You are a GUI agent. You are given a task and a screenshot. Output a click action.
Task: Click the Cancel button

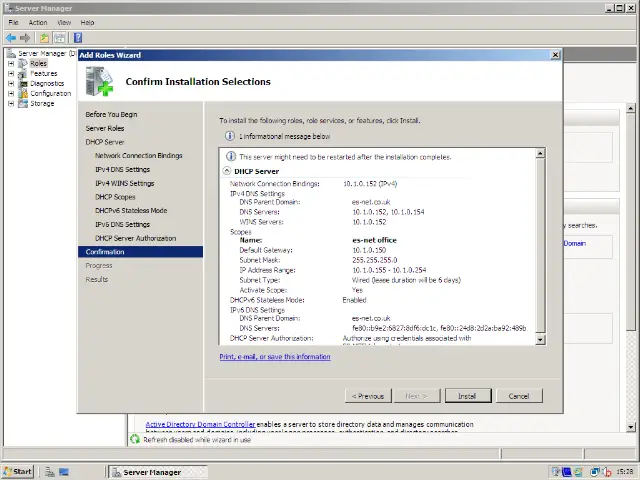519,396
